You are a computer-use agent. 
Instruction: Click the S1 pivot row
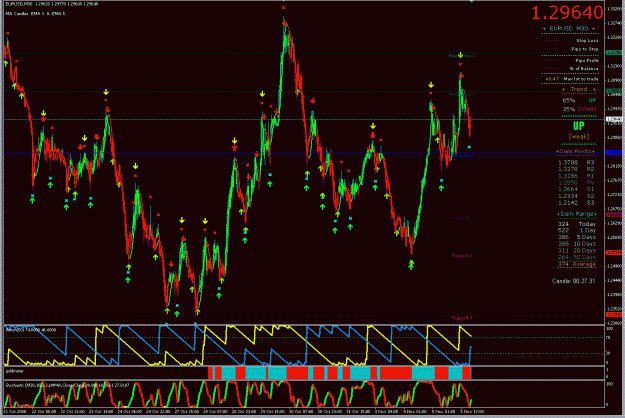click(576, 189)
